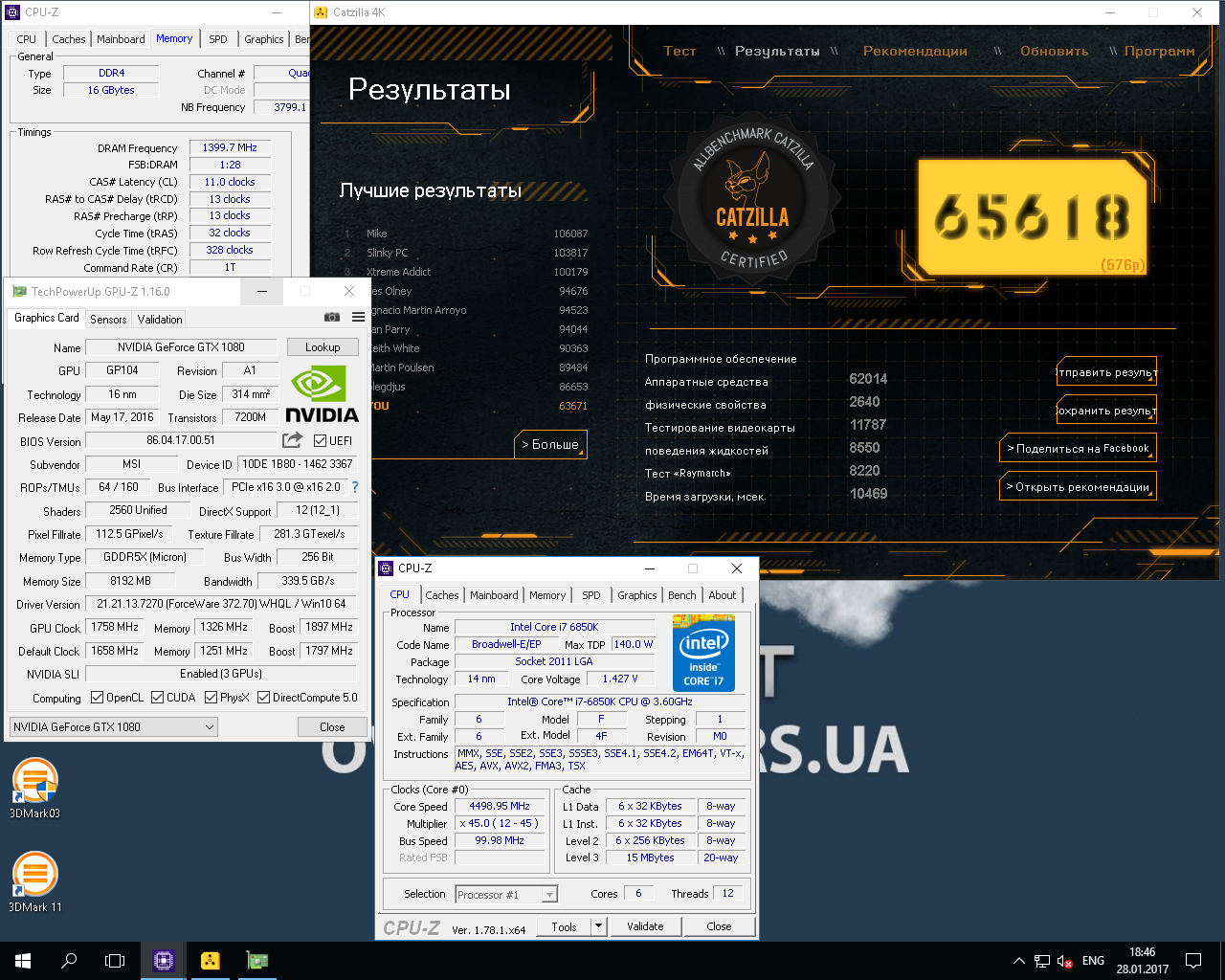The height and width of the screenshot is (980, 1225).
Task: Open the GPU selection dropdown in GPU-Z
Action: click(114, 727)
